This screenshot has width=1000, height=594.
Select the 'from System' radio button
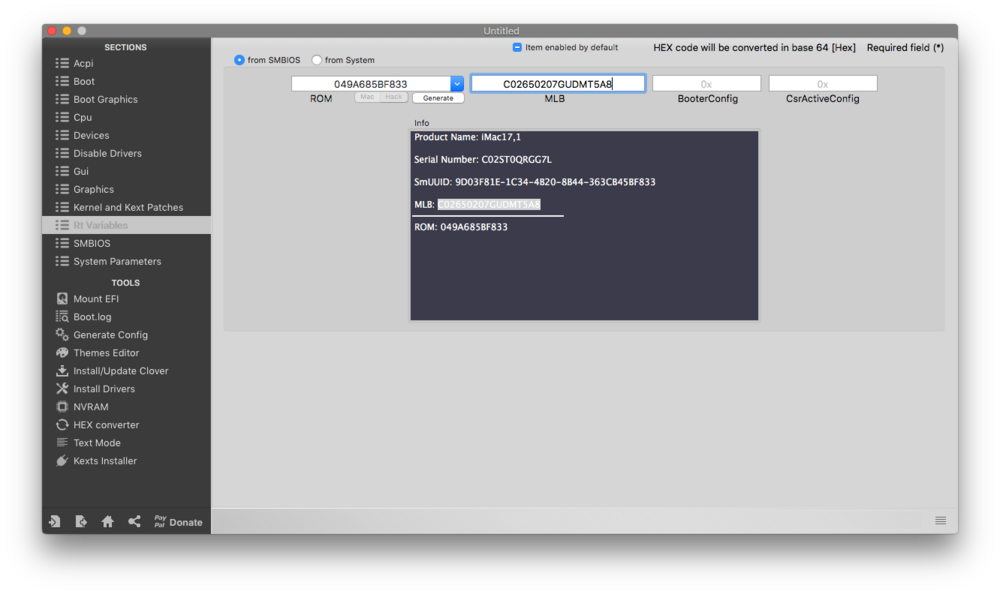point(317,60)
